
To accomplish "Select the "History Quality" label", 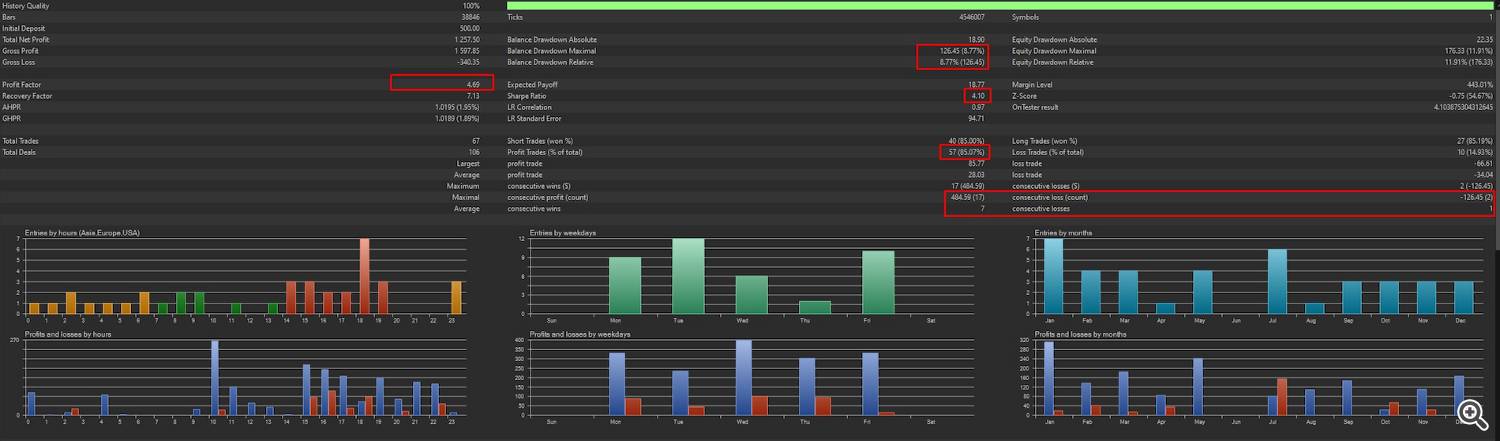I will [24, 6].
